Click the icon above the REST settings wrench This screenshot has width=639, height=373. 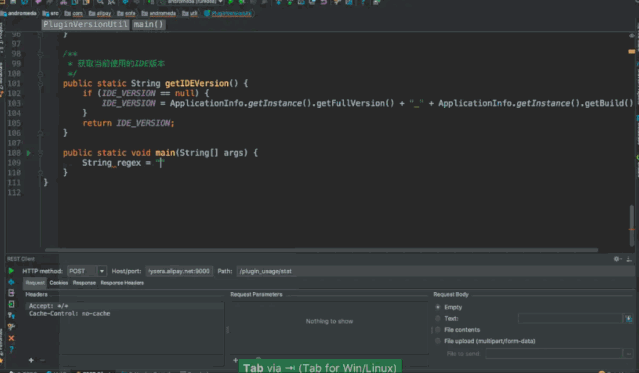pyautogui.click(x=11, y=316)
